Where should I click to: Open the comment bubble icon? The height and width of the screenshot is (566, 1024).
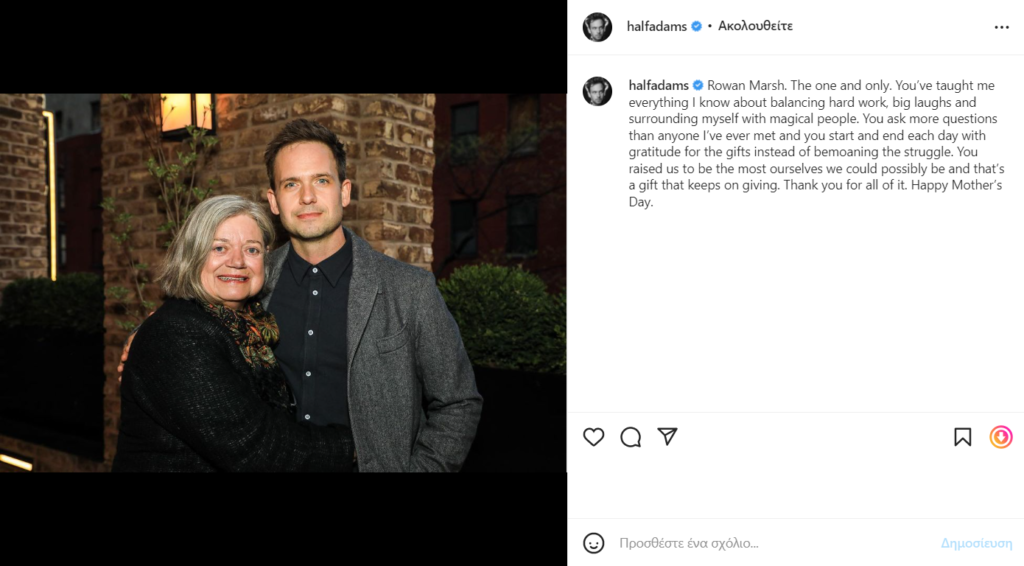tap(631, 437)
